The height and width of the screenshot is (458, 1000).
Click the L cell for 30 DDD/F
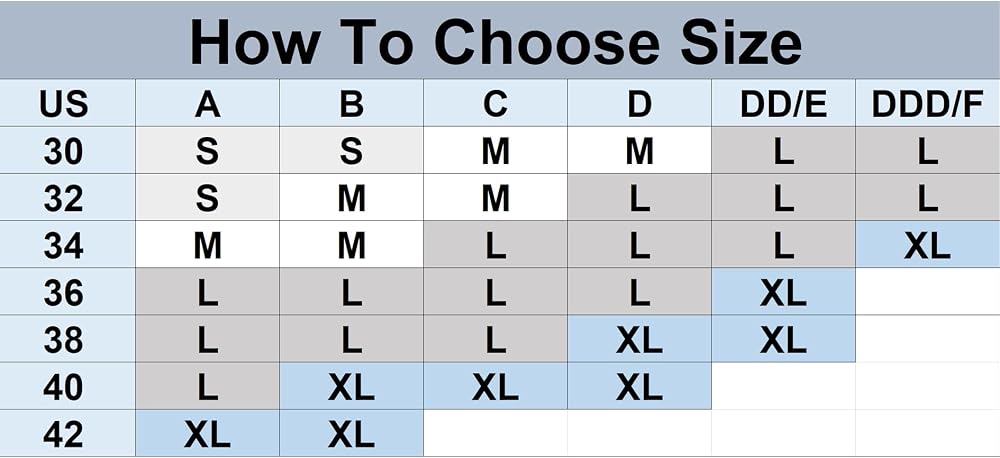pos(927,151)
